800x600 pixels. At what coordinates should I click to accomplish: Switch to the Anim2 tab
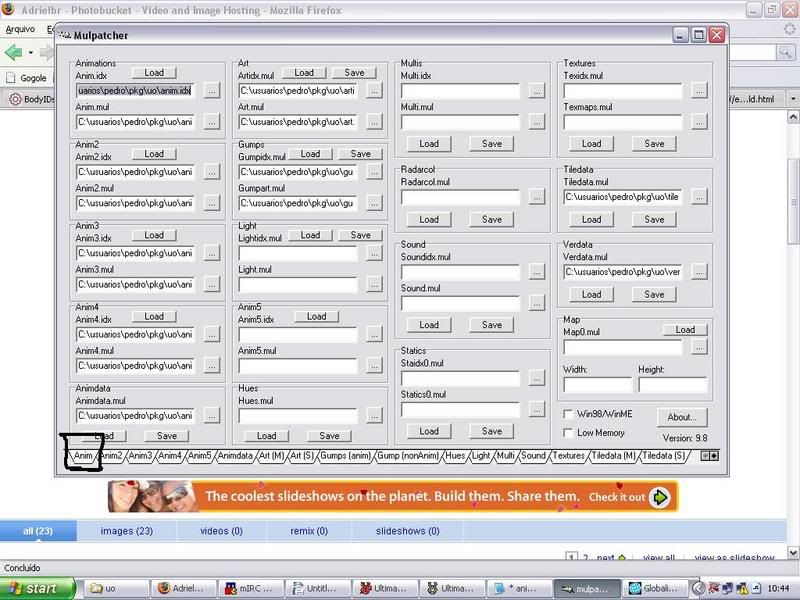[x=111, y=456]
